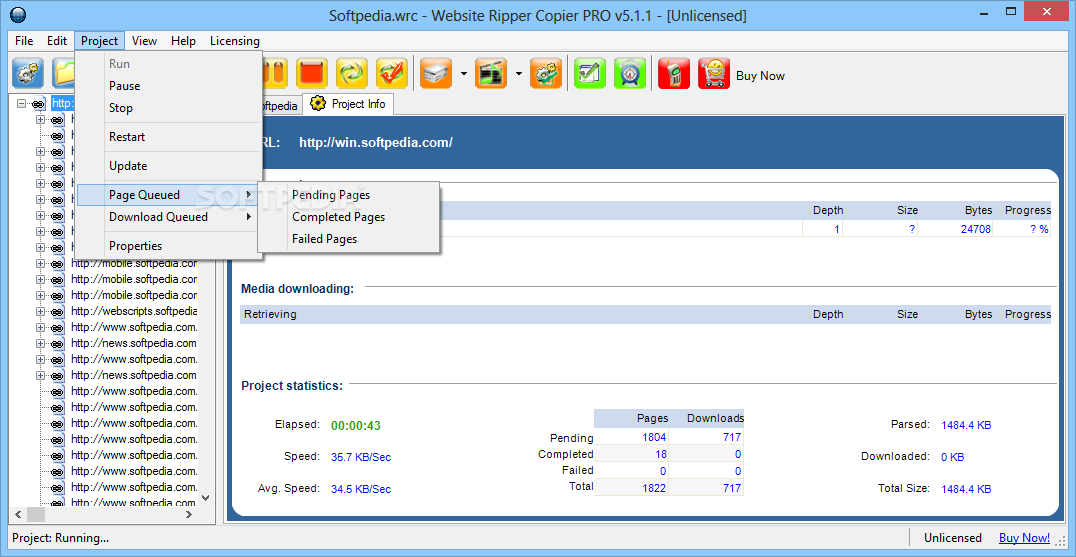Open the File menu
This screenshot has width=1076, height=557.
(x=24, y=40)
